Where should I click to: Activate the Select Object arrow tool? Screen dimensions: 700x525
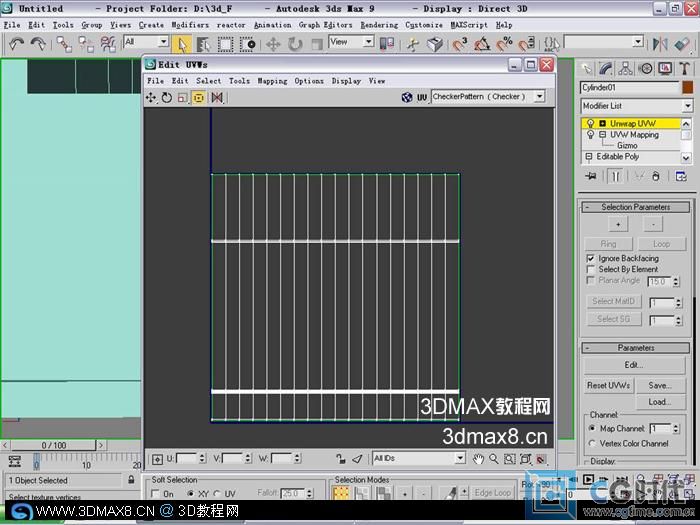(182, 44)
